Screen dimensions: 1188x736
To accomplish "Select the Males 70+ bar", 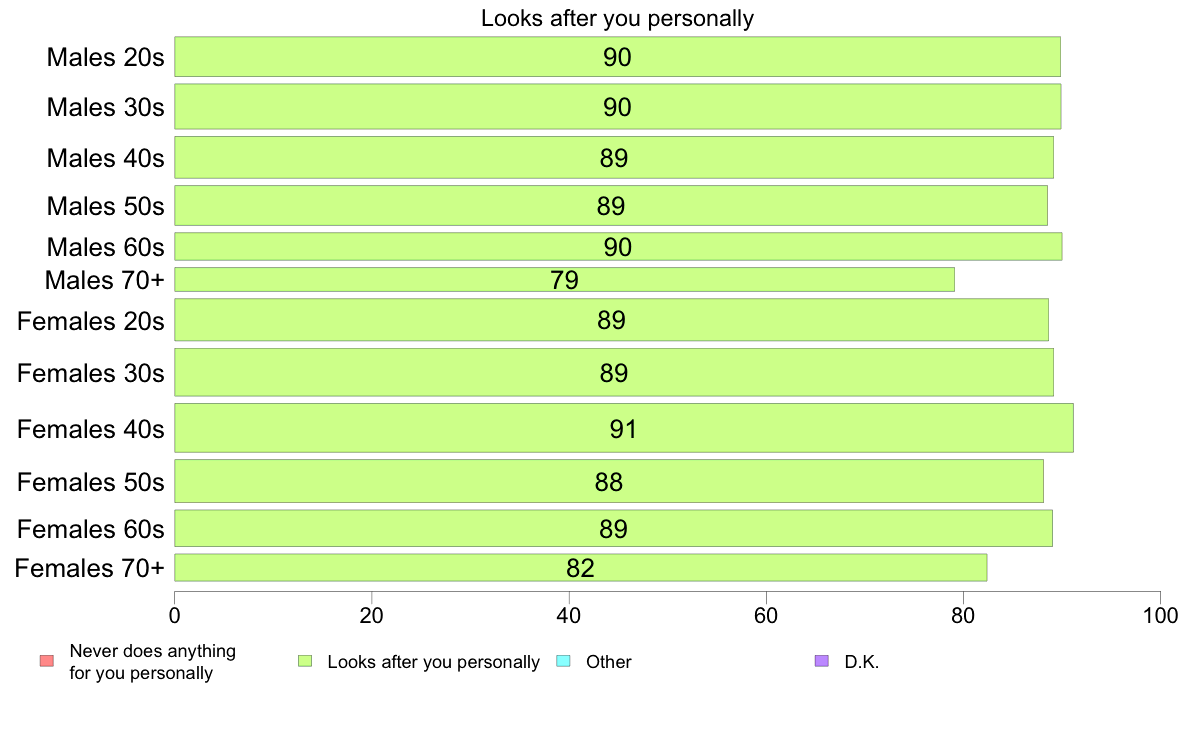I will coord(564,280).
